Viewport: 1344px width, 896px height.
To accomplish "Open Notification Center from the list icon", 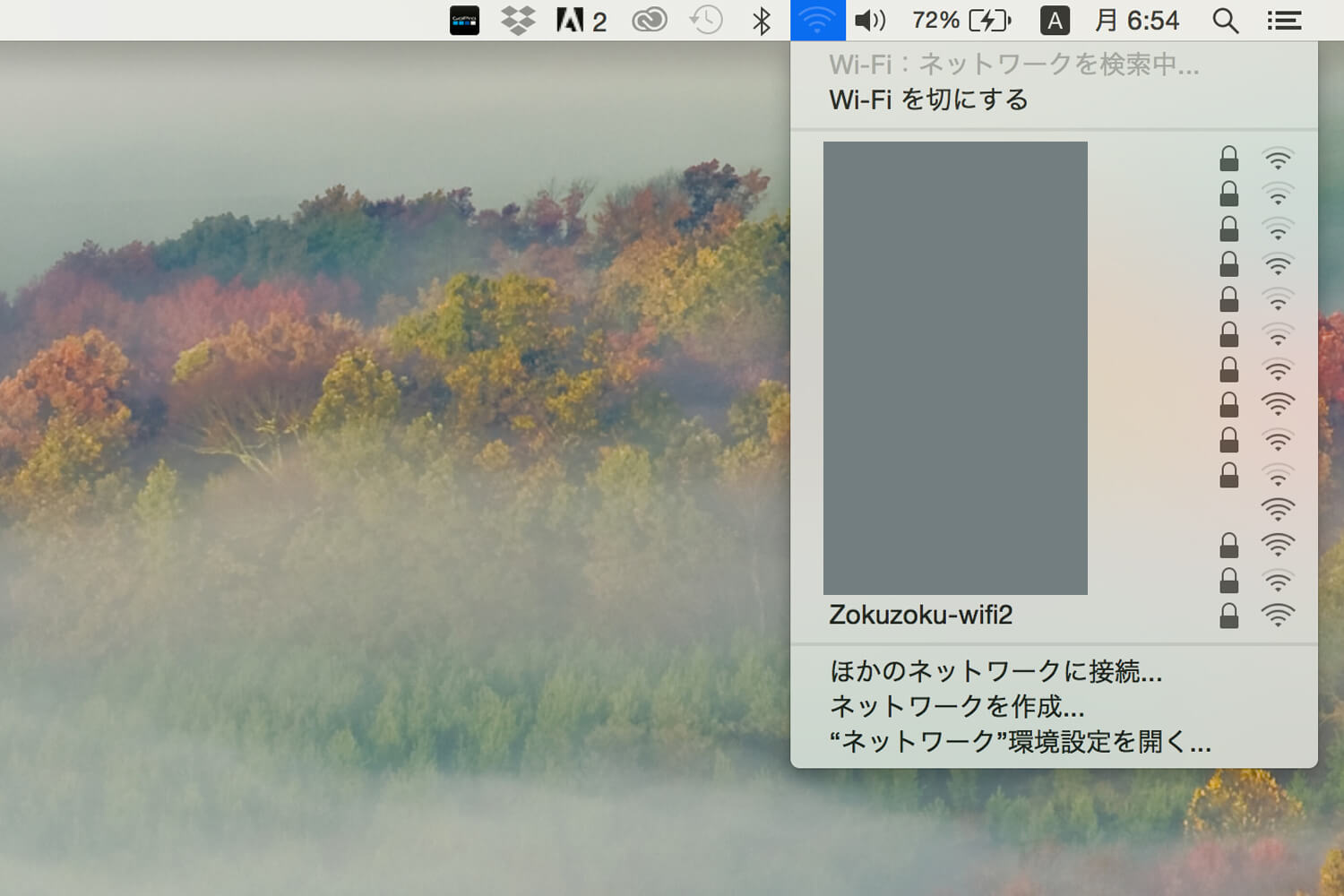I will 1283,20.
